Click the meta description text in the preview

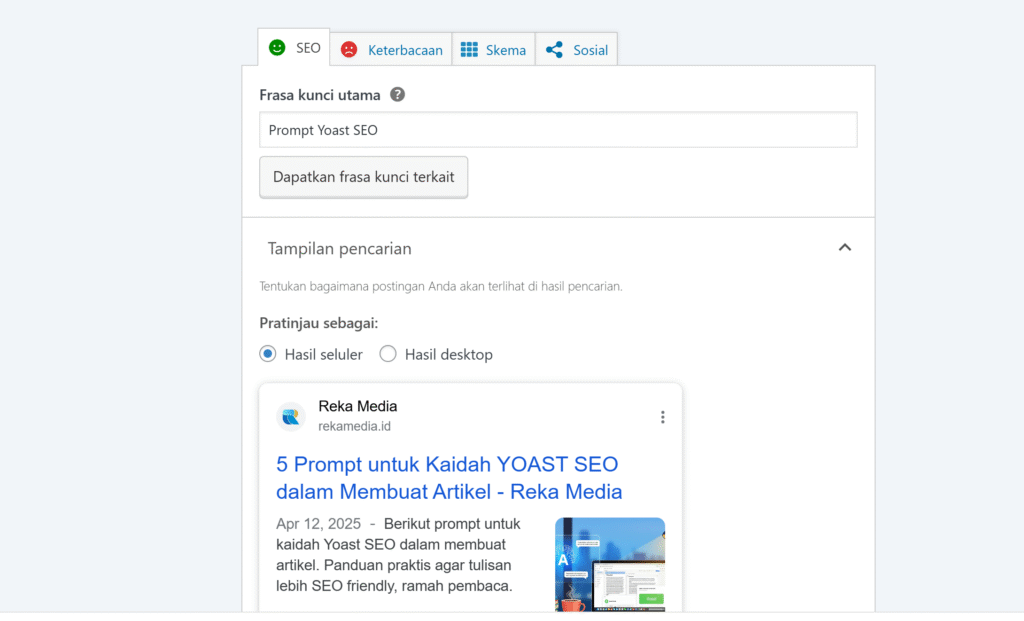(400, 555)
